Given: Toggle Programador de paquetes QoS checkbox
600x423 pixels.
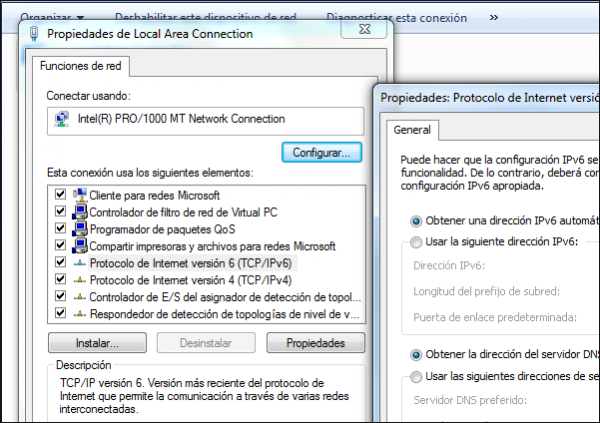Looking at the screenshot, I should [60, 228].
